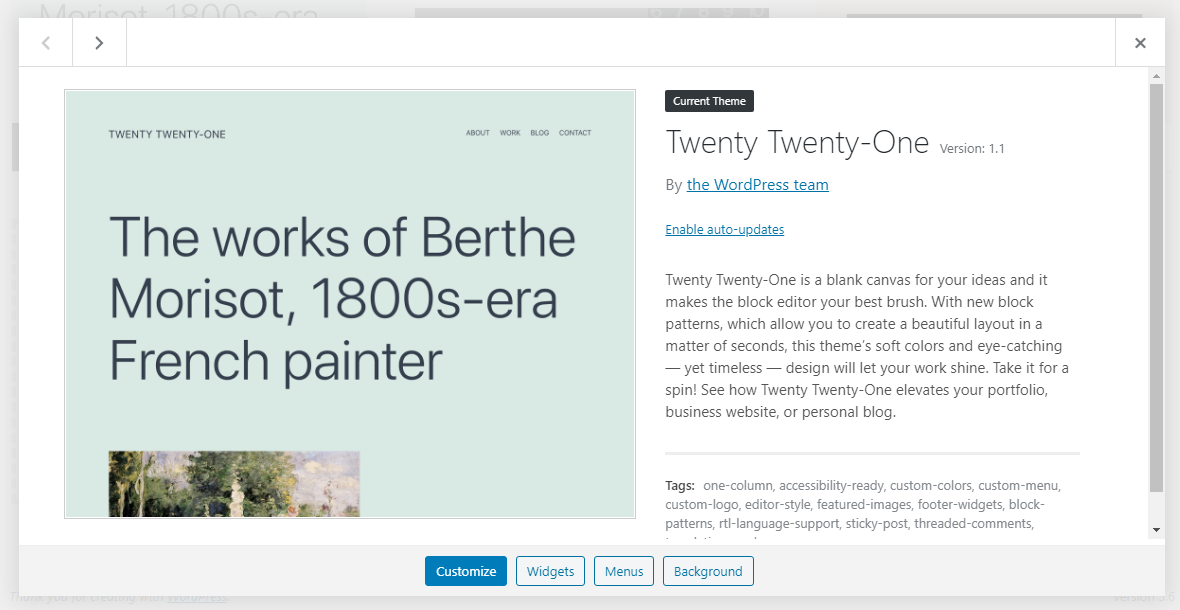Open the WordPress team author link
The image size is (1180, 610).
(757, 184)
